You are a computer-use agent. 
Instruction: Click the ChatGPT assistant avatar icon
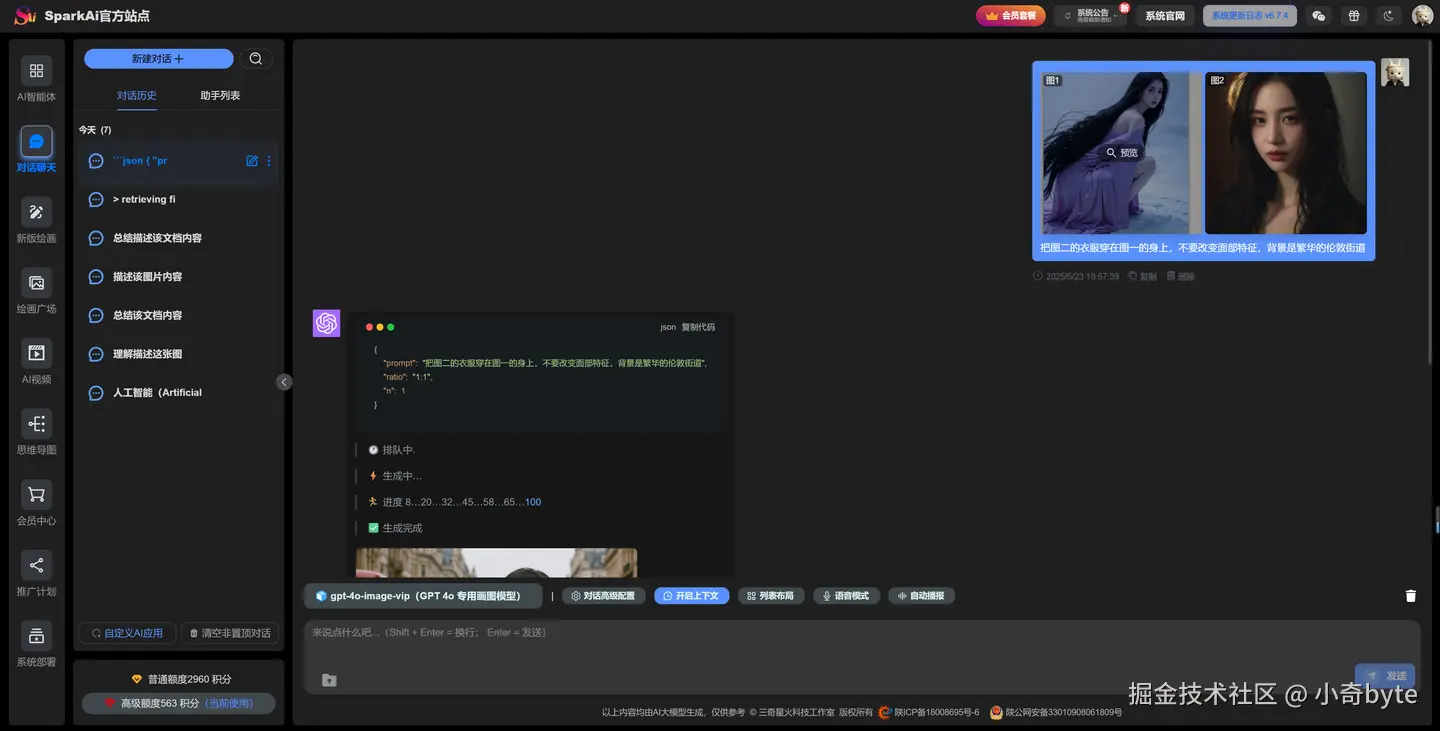pyautogui.click(x=327, y=323)
